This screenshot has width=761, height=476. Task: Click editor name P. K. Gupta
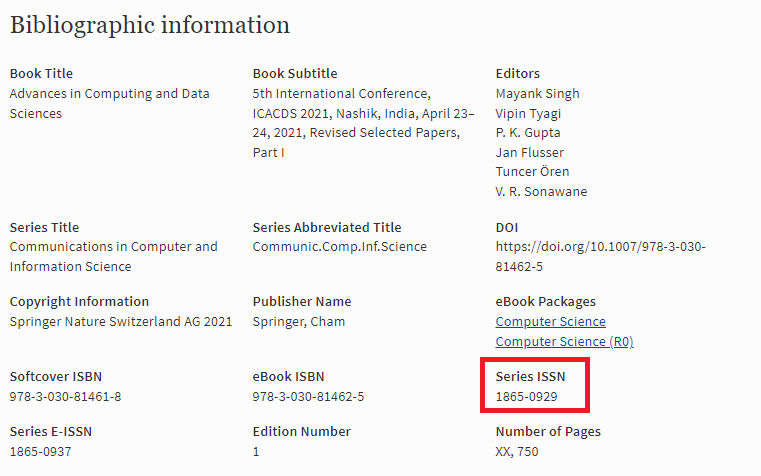coord(528,132)
